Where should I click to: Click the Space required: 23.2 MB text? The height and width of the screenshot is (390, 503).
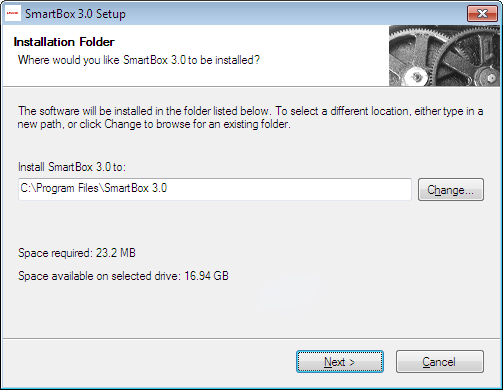tap(77, 253)
